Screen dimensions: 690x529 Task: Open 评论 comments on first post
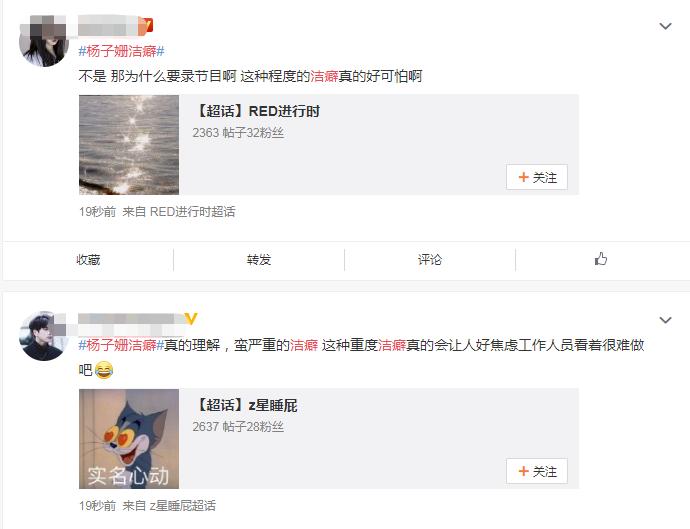click(x=429, y=260)
